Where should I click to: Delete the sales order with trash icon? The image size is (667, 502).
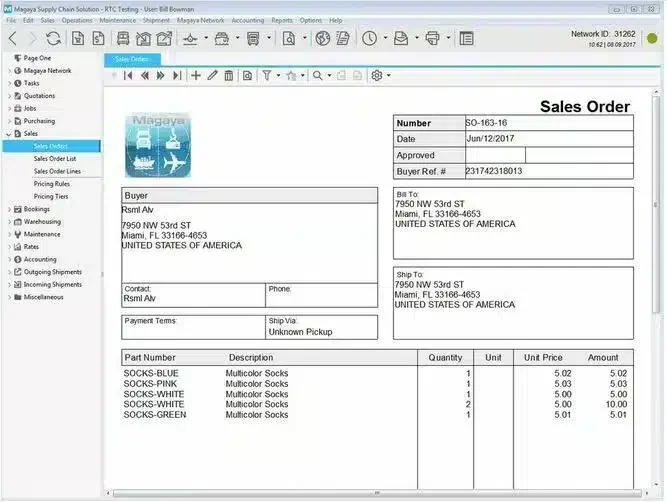[229, 76]
